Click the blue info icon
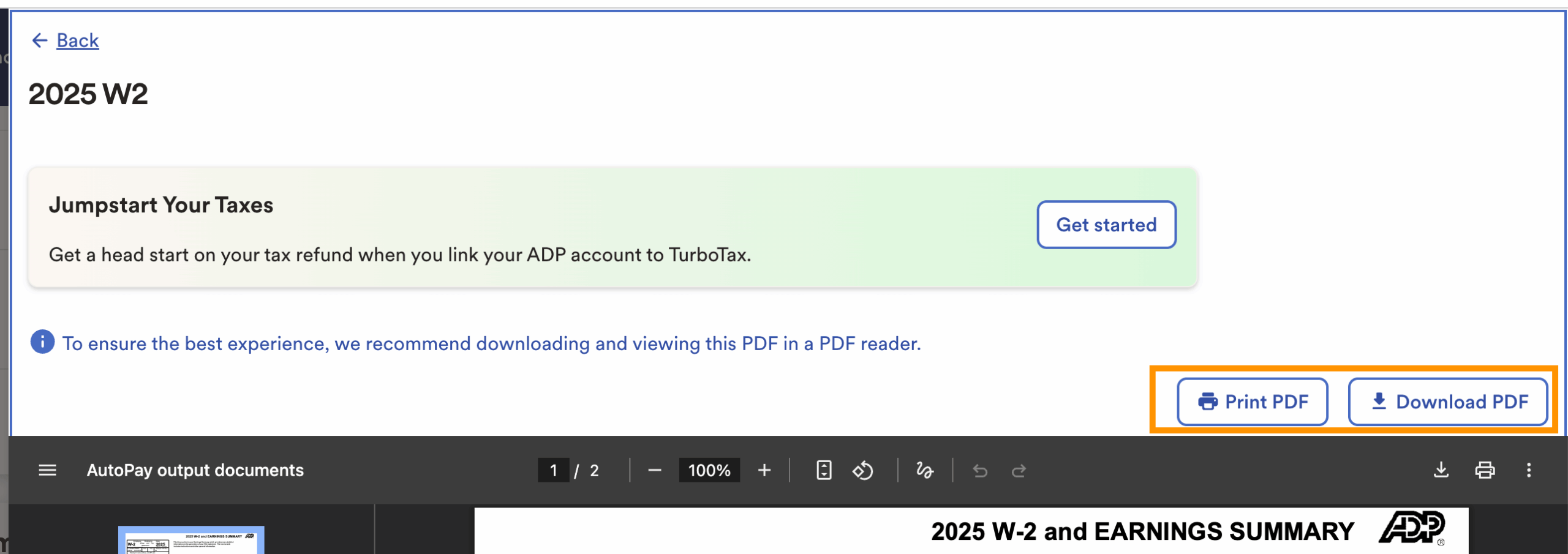This screenshot has height=554, width=1568. (x=42, y=342)
